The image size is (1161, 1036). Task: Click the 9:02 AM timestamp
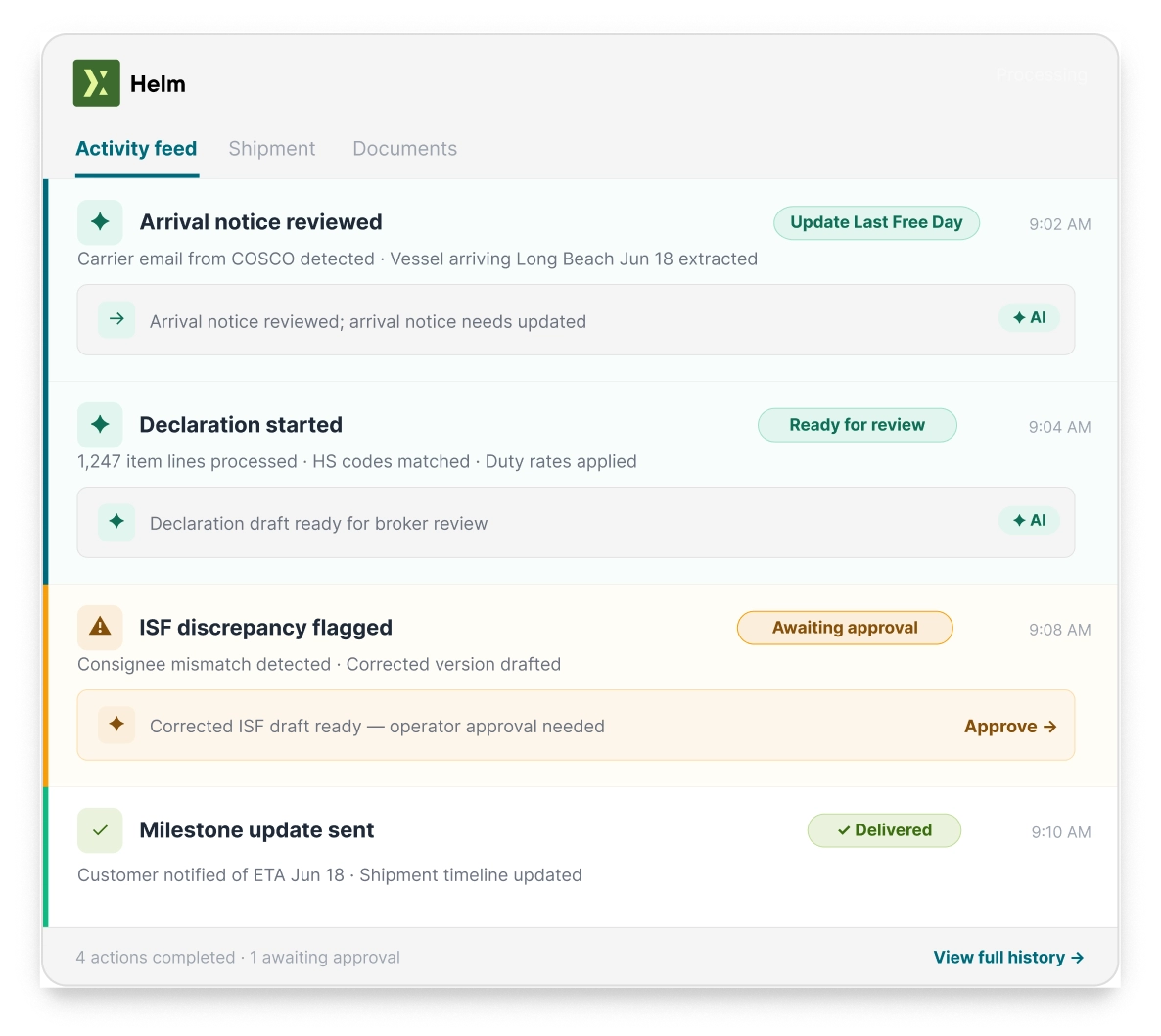[1059, 224]
